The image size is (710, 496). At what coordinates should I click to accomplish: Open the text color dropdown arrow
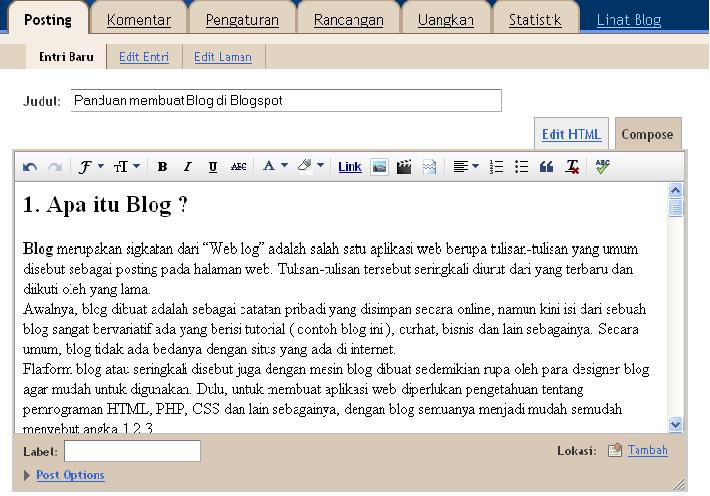(284, 165)
